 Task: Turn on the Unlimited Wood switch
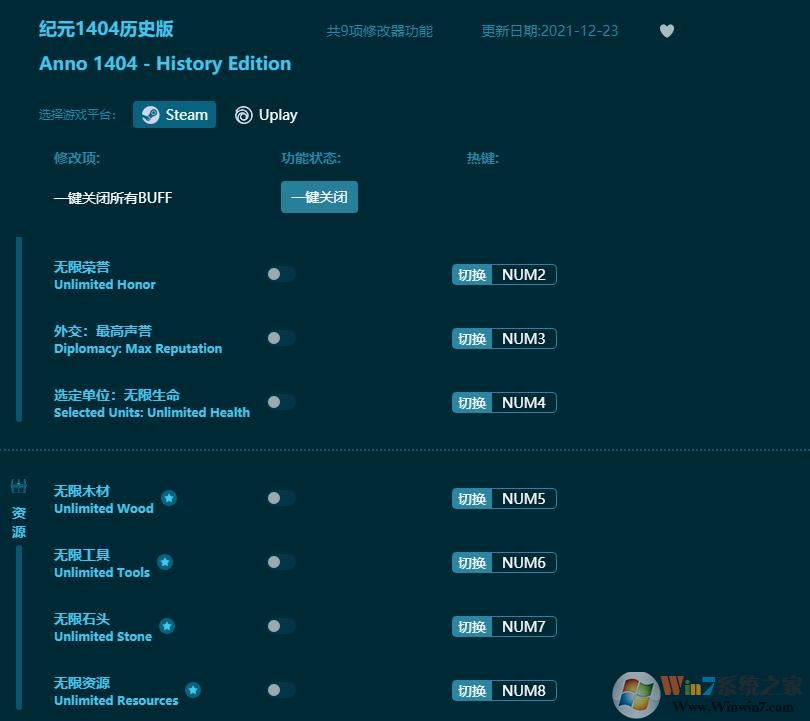[280, 498]
